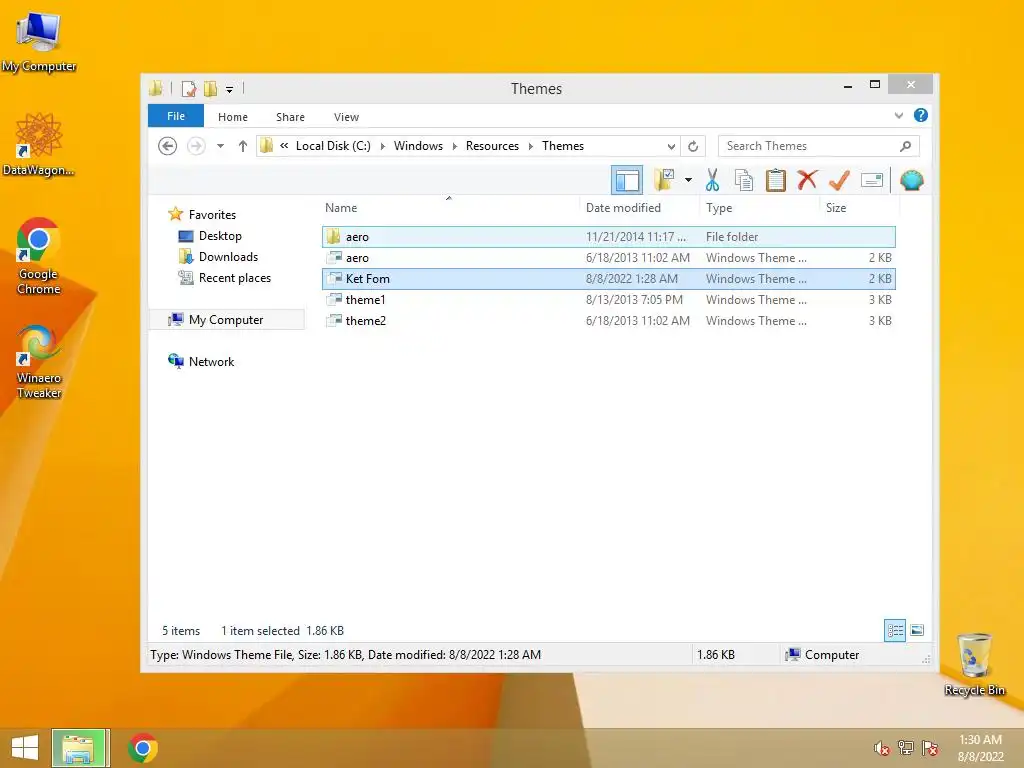1024x768 pixels.
Task: Click the blue shell icon in toolbar
Action: [911, 180]
